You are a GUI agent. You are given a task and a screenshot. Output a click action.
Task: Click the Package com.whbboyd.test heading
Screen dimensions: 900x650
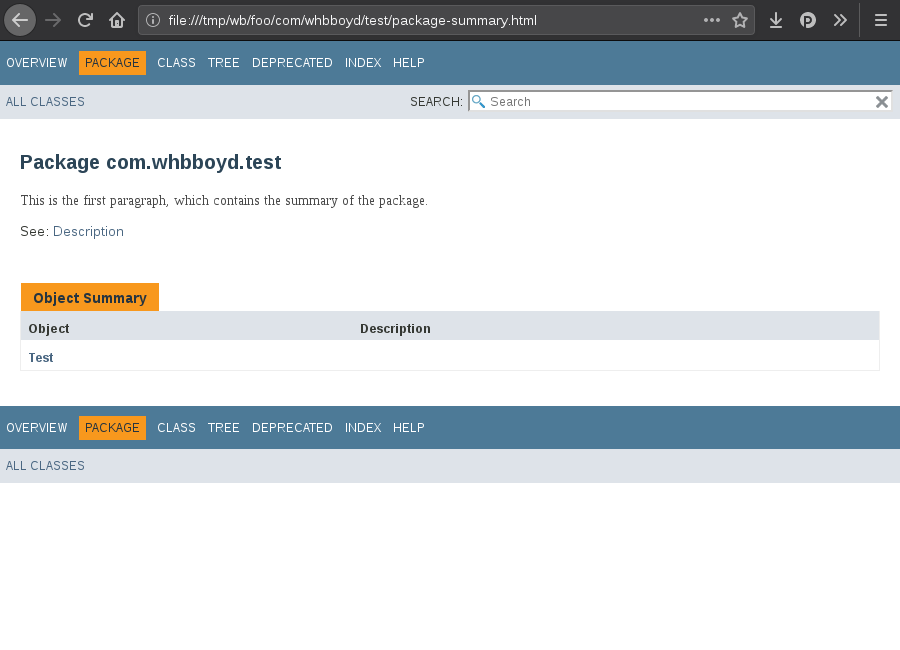click(150, 162)
